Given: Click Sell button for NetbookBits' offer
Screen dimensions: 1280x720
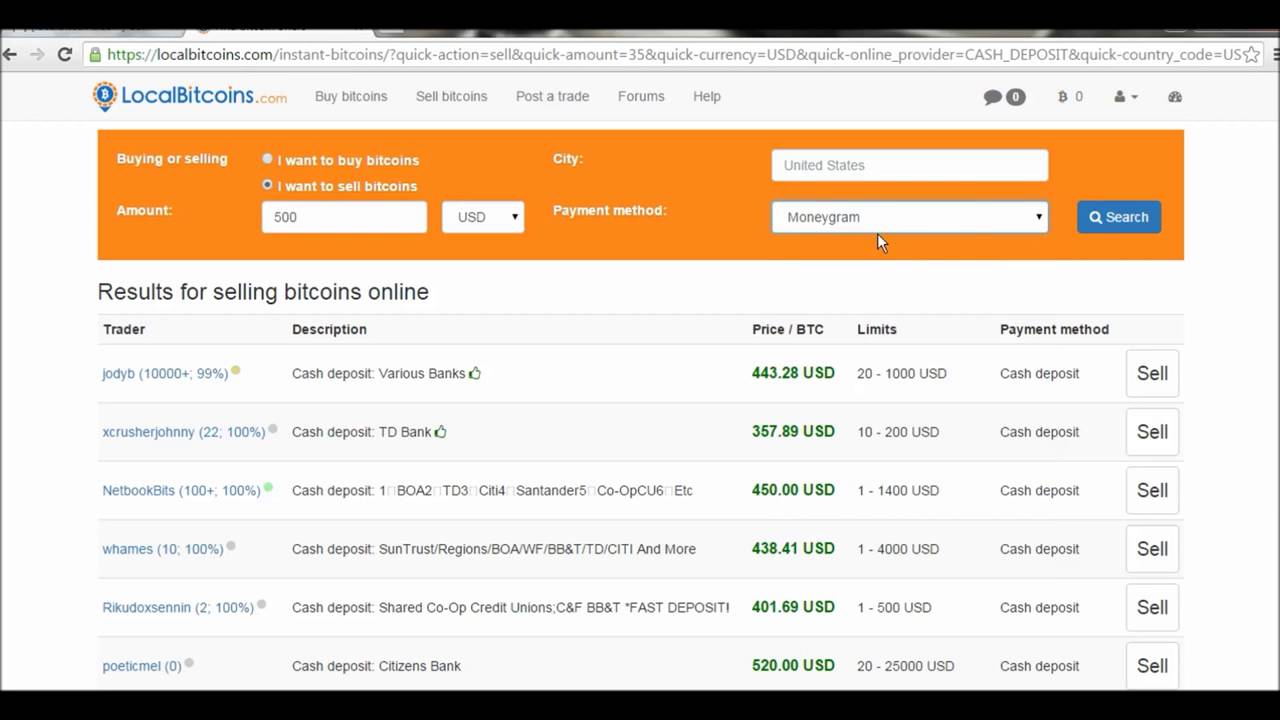Looking at the screenshot, I should click(1152, 490).
